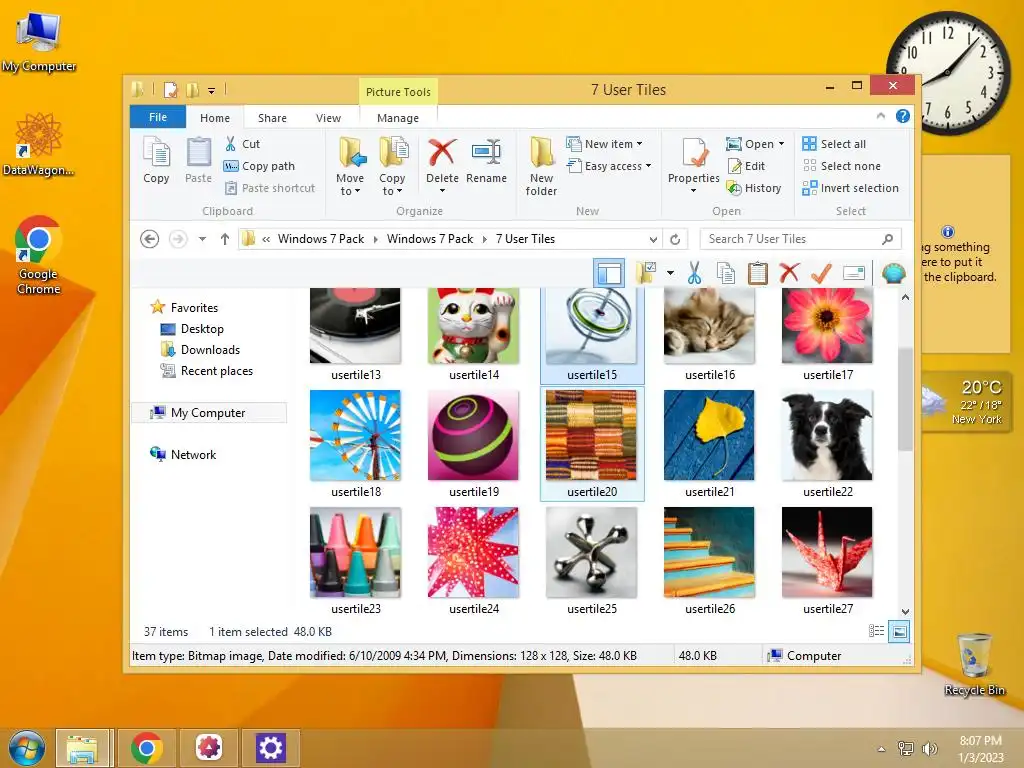This screenshot has width=1024, height=768.
Task: Select the usertile18 ferris wheel thumbnail
Action: click(355, 436)
